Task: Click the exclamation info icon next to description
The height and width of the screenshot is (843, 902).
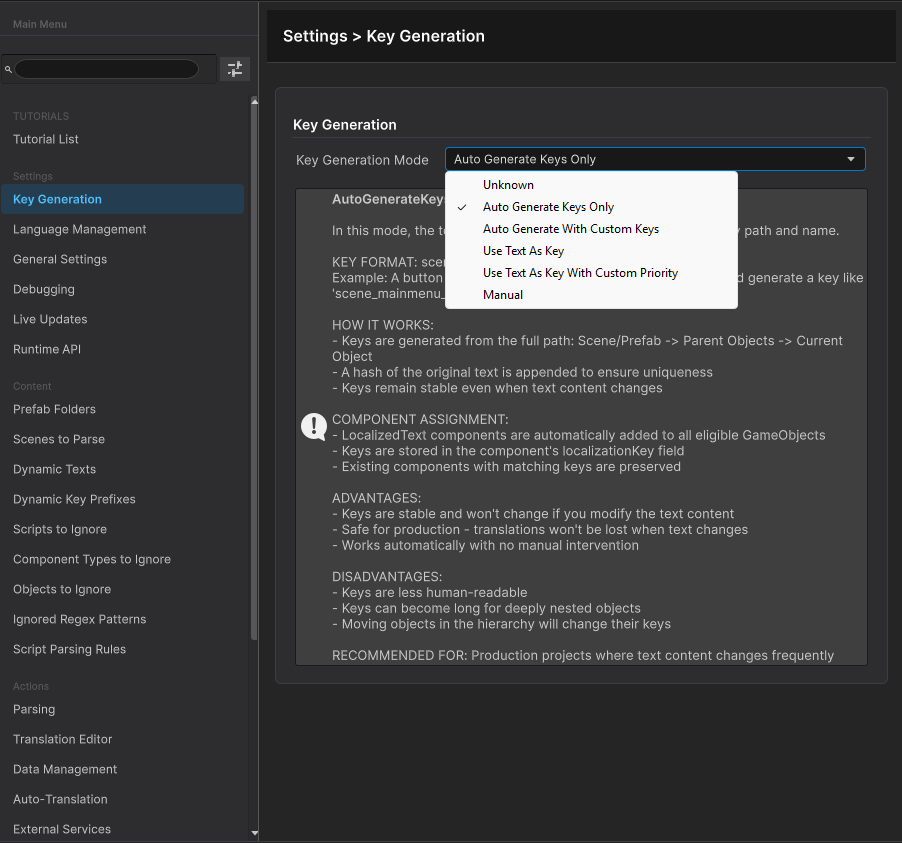Action: coord(313,426)
